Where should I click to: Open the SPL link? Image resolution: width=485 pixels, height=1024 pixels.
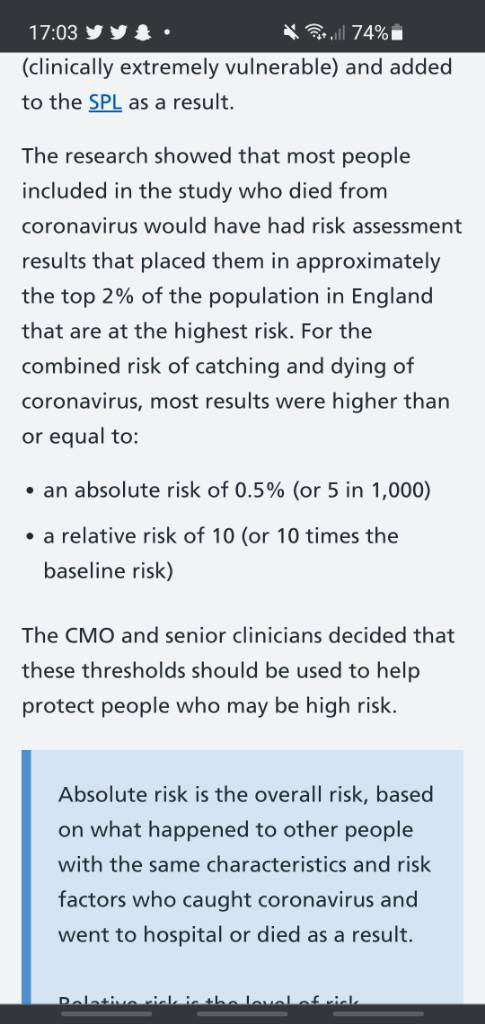coord(105,103)
